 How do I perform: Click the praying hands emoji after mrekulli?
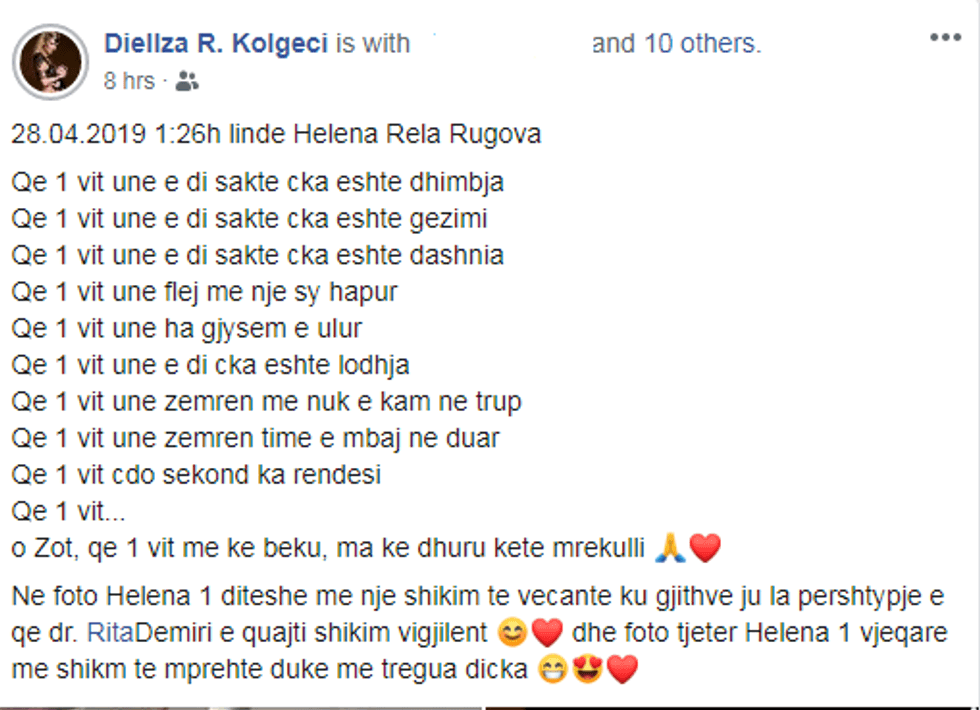[x=671, y=548]
